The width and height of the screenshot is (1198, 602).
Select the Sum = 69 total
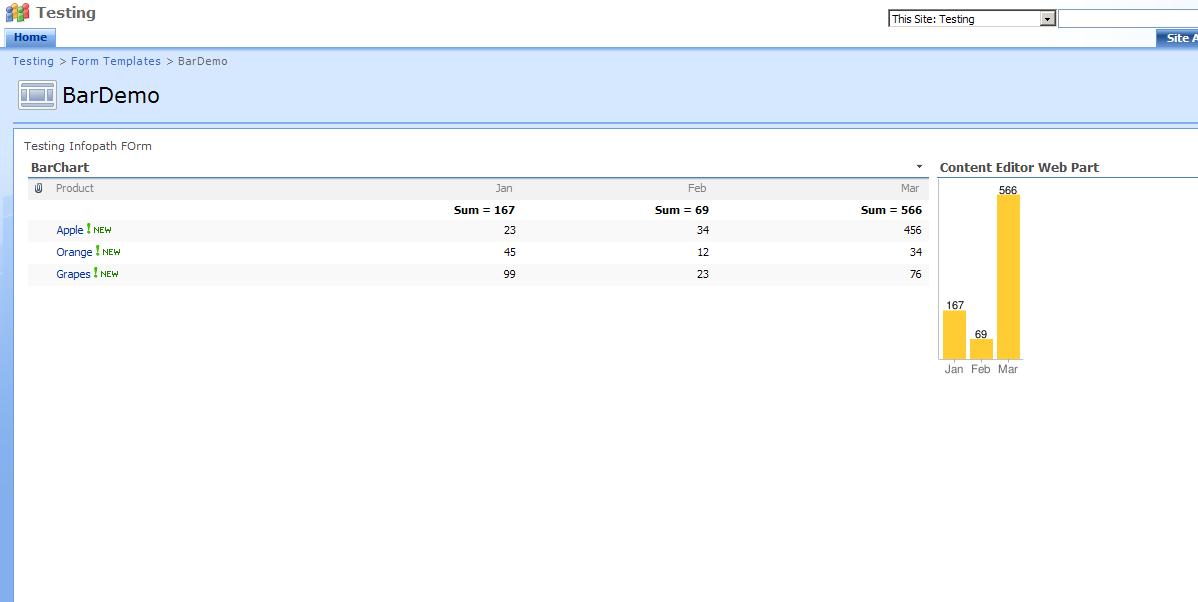coord(682,210)
